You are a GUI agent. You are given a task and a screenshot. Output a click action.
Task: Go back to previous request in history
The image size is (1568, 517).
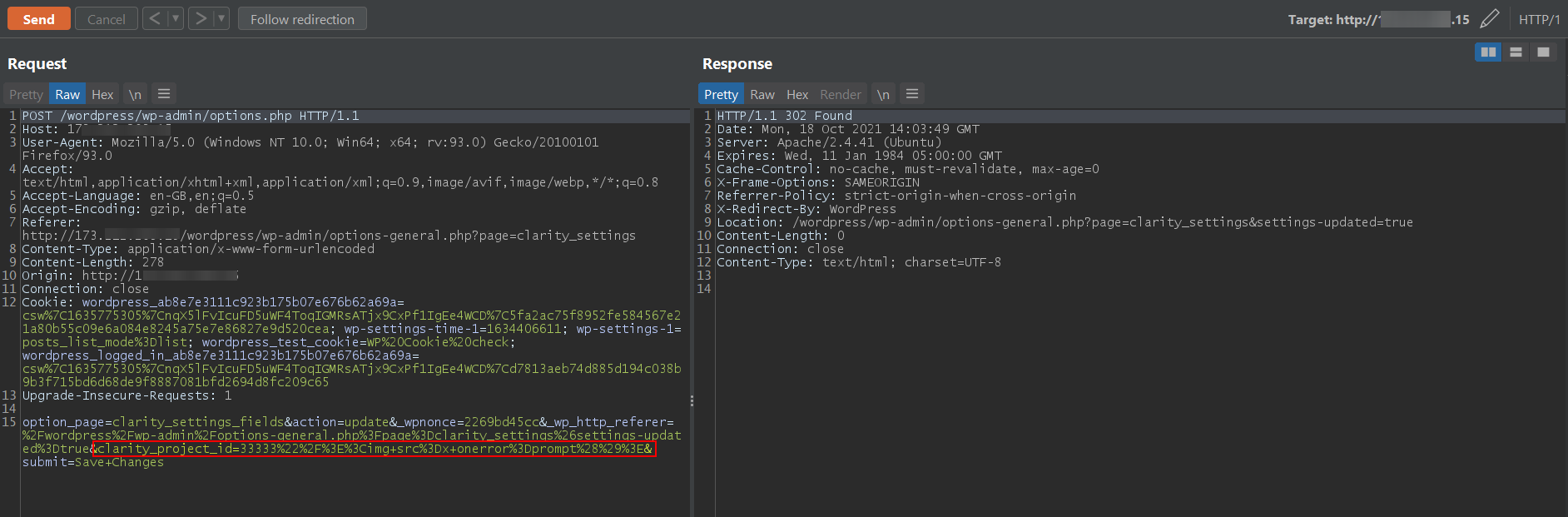(x=154, y=18)
